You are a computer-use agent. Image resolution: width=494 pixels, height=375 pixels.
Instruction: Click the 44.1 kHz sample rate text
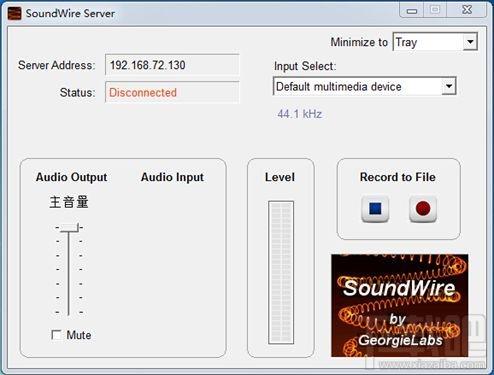pos(300,114)
